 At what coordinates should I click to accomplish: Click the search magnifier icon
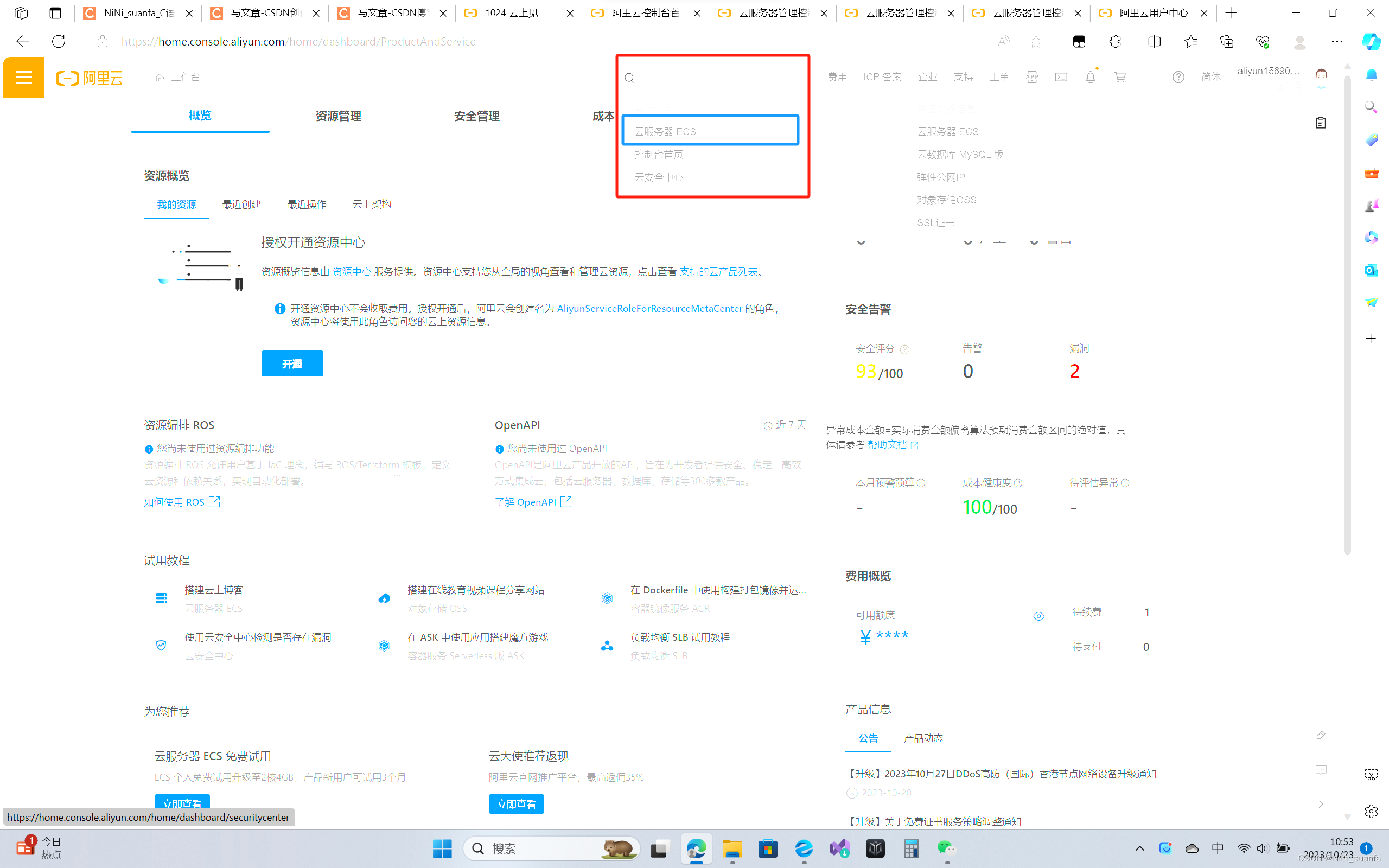(629, 78)
